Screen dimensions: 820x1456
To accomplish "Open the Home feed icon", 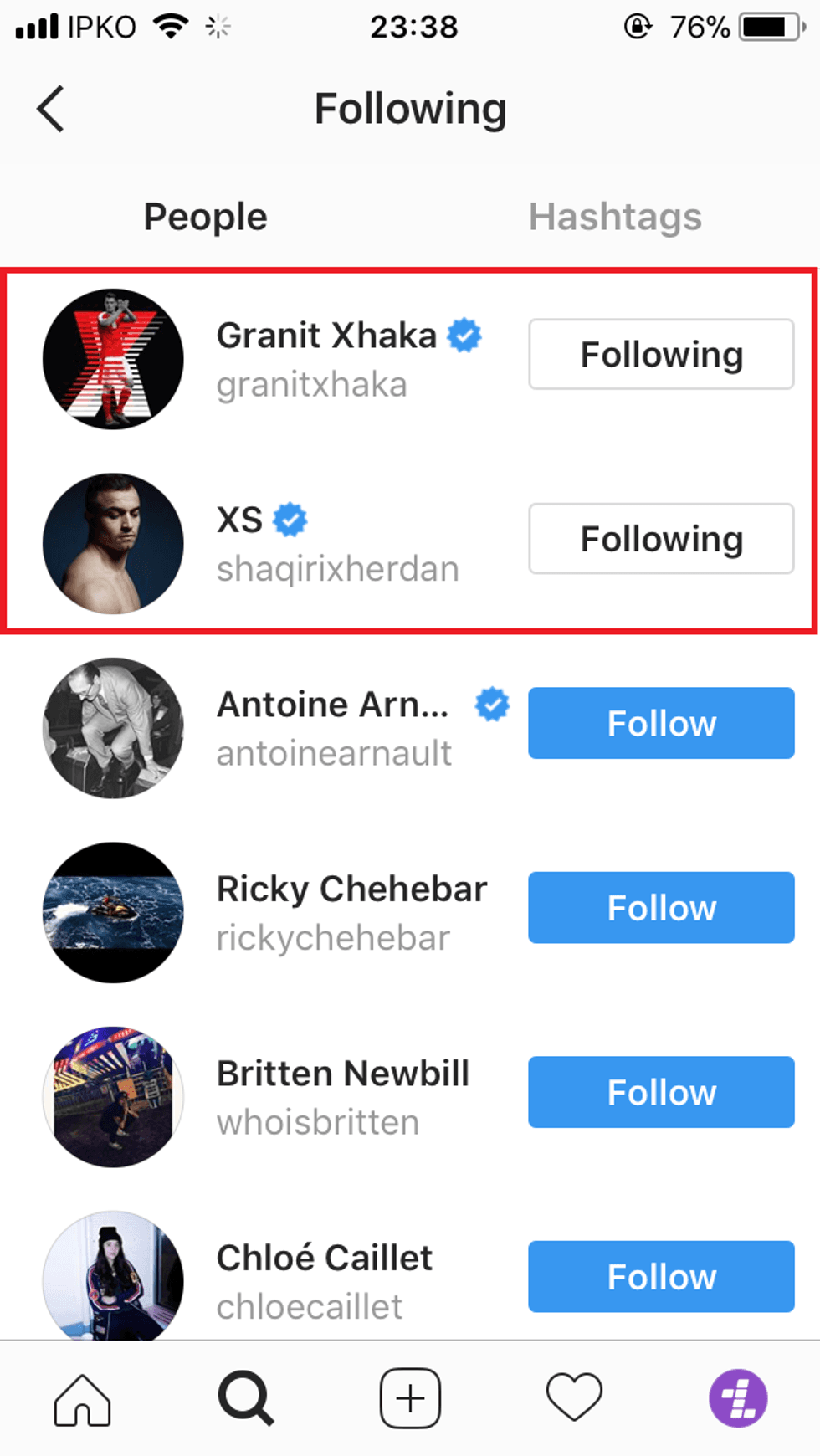I will click(82, 1398).
